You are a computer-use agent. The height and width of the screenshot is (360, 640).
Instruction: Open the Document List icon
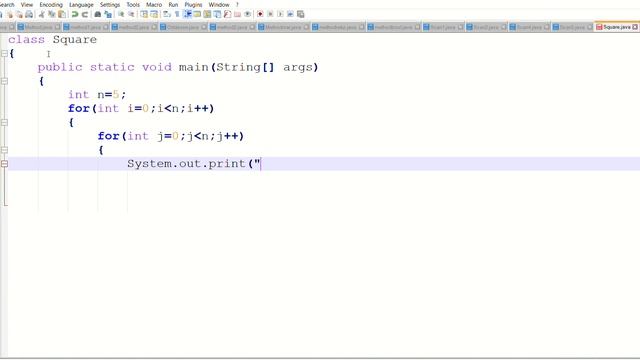pyautogui.click(x=217, y=14)
